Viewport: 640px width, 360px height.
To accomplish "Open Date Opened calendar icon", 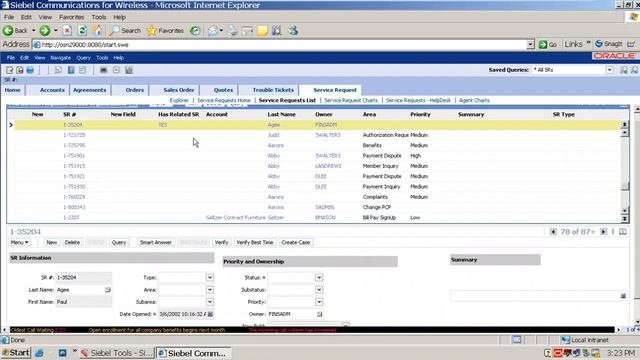I will pyautogui.click(x=210, y=314).
